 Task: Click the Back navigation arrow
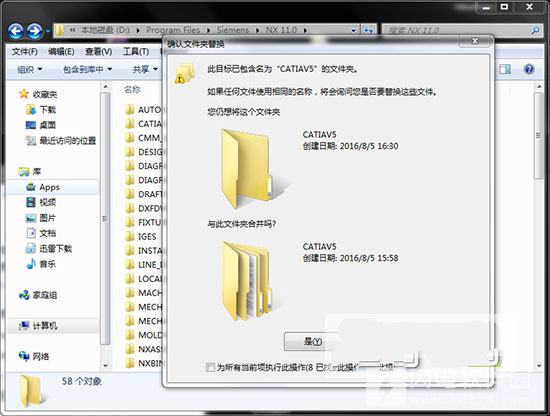pos(16,31)
